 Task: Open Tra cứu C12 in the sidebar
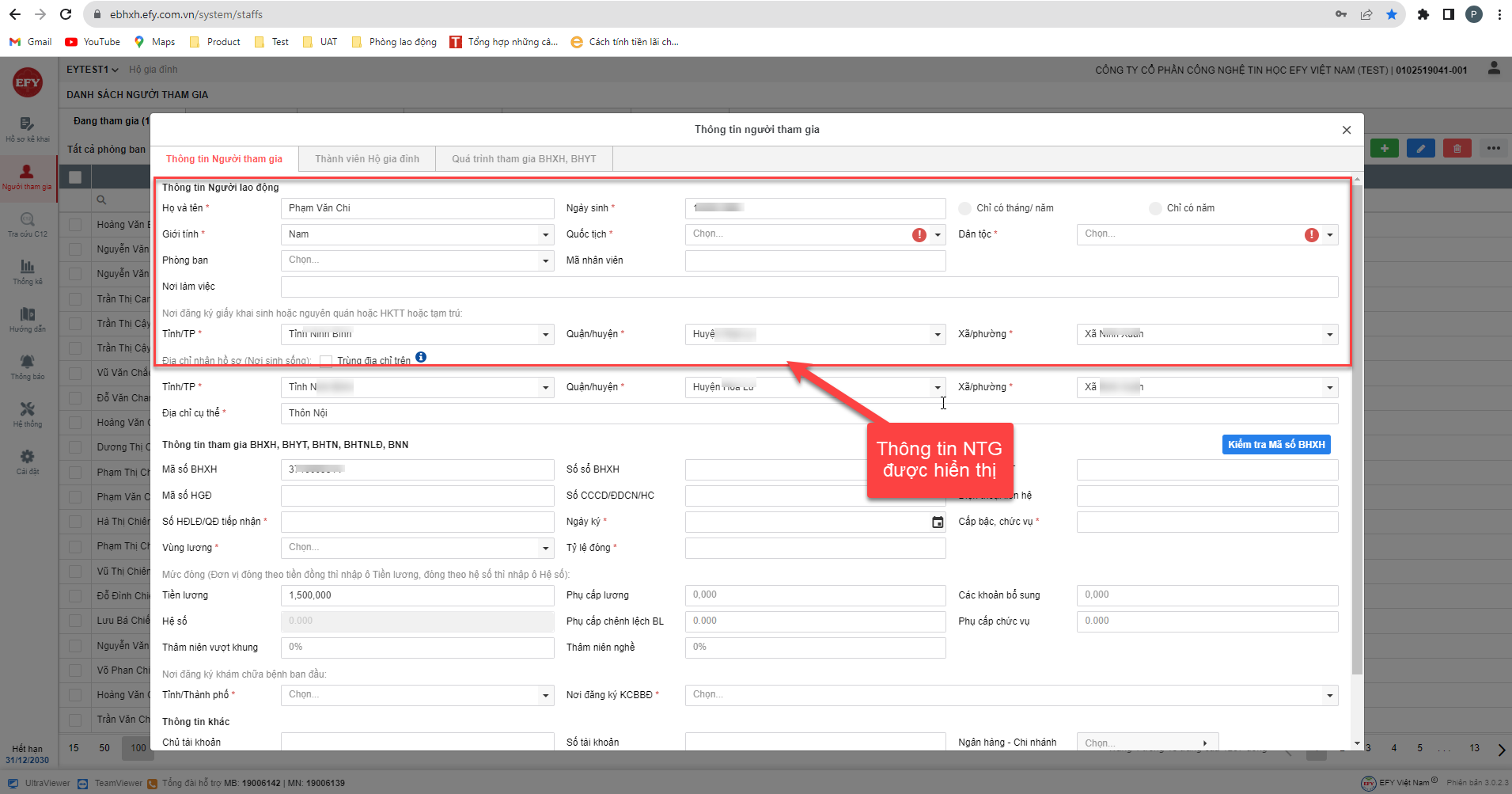click(28, 224)
